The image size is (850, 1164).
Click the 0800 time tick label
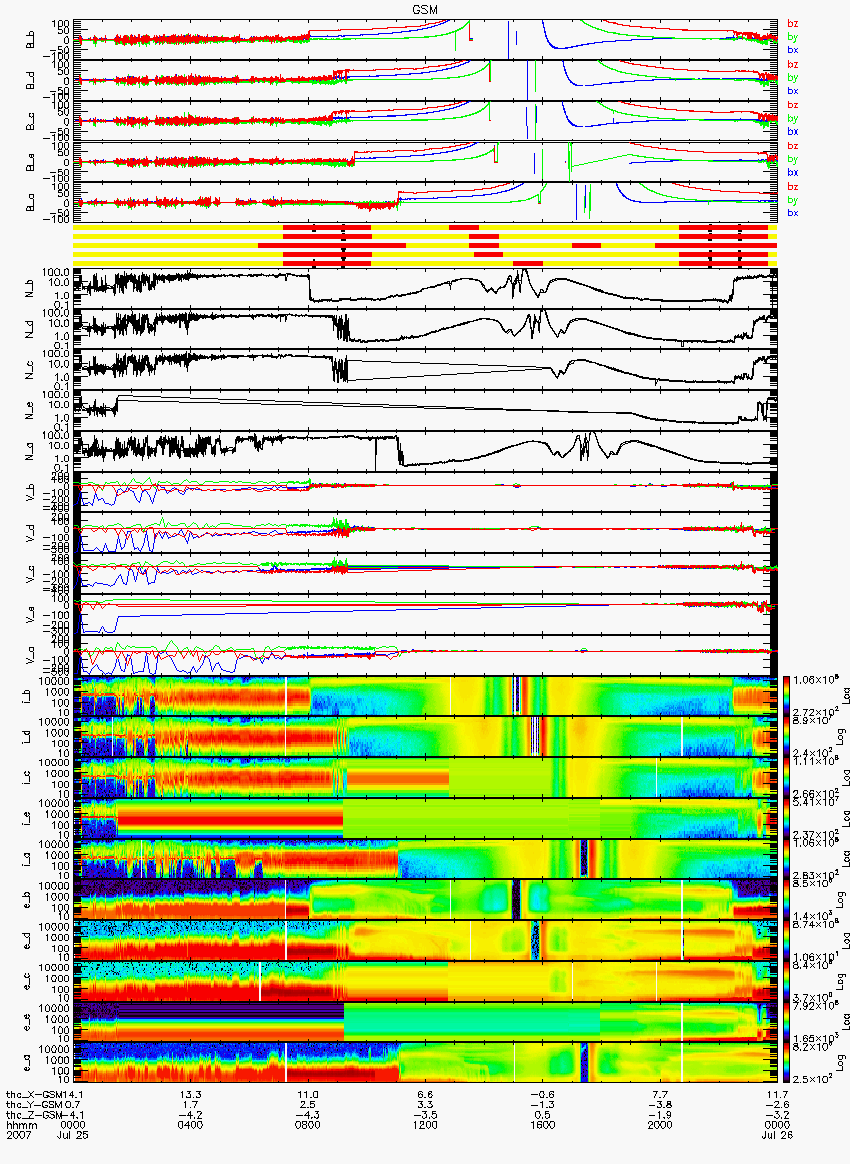307,1125
